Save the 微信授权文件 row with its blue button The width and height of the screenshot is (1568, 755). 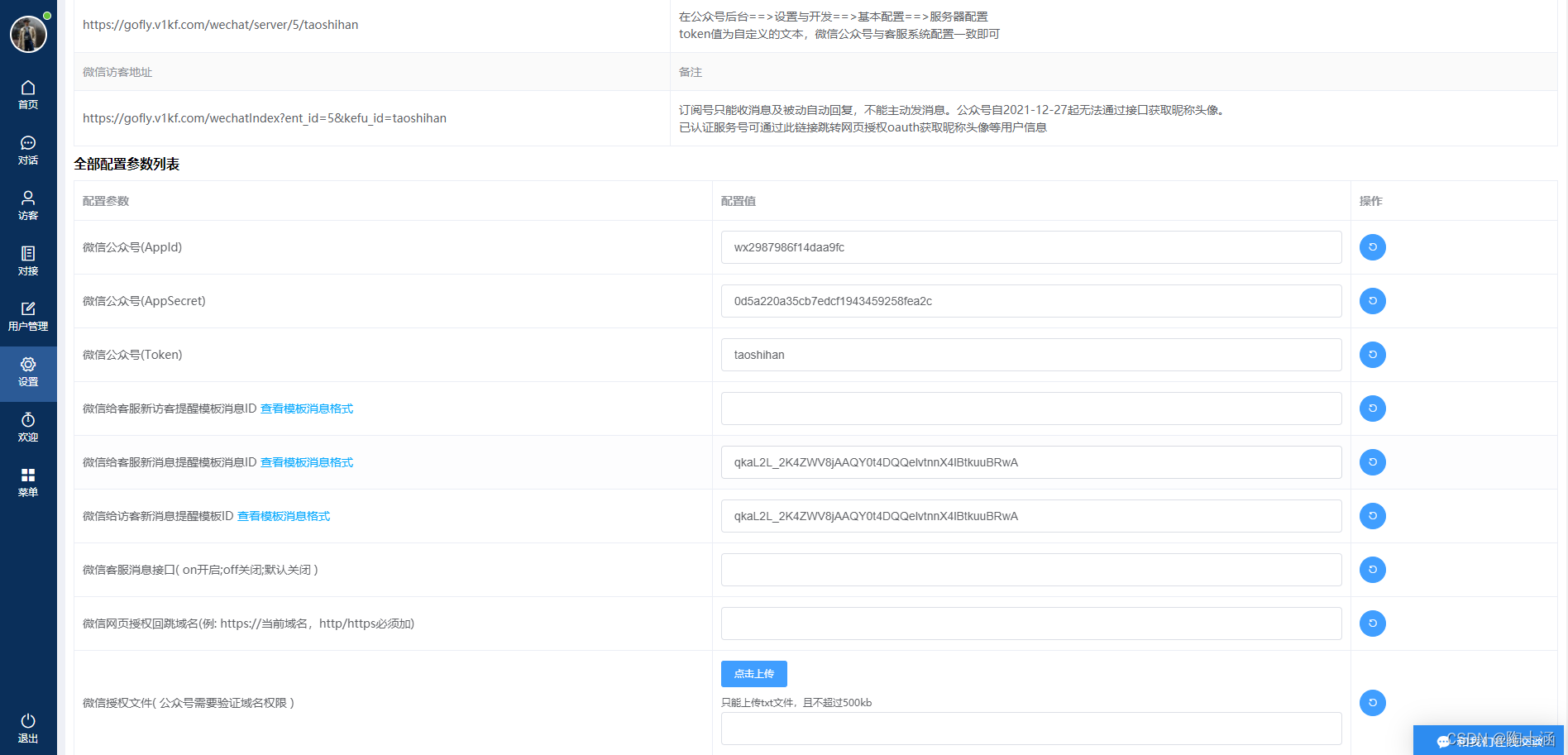(x=1373, y=703)
